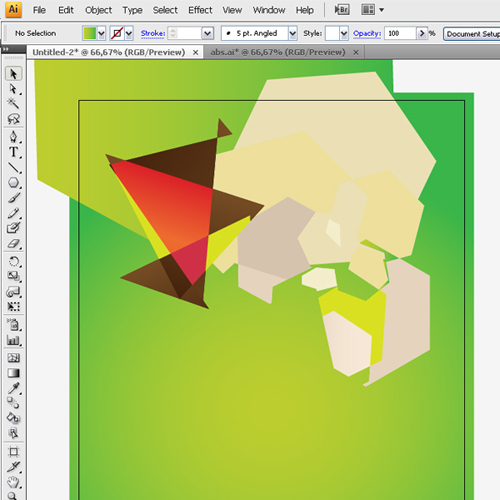The width and height of the screenshot is (500, 500).
Task: Open the File menu
Action: tap(39, 10)
